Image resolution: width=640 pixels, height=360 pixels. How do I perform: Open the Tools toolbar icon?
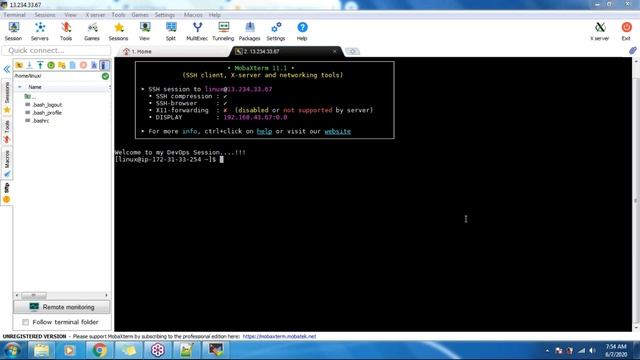tap(66, 31)
